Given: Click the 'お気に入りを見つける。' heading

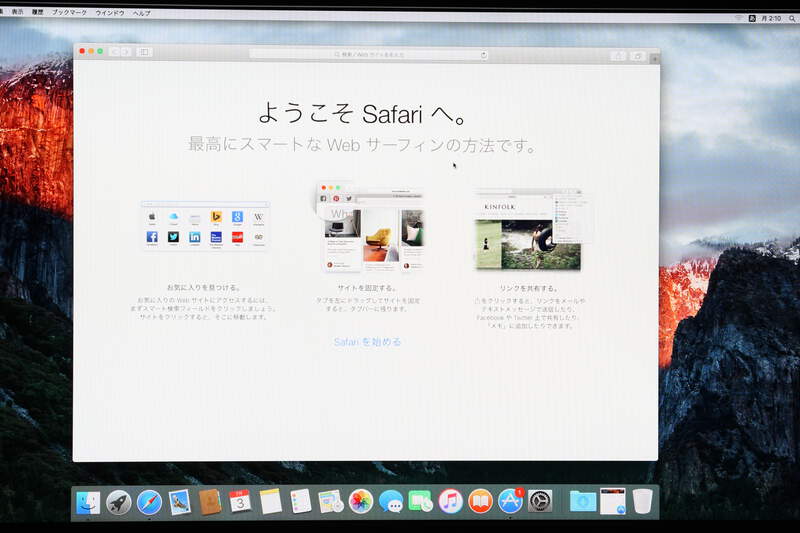Looking at the screenshot, I should [204, 288].
